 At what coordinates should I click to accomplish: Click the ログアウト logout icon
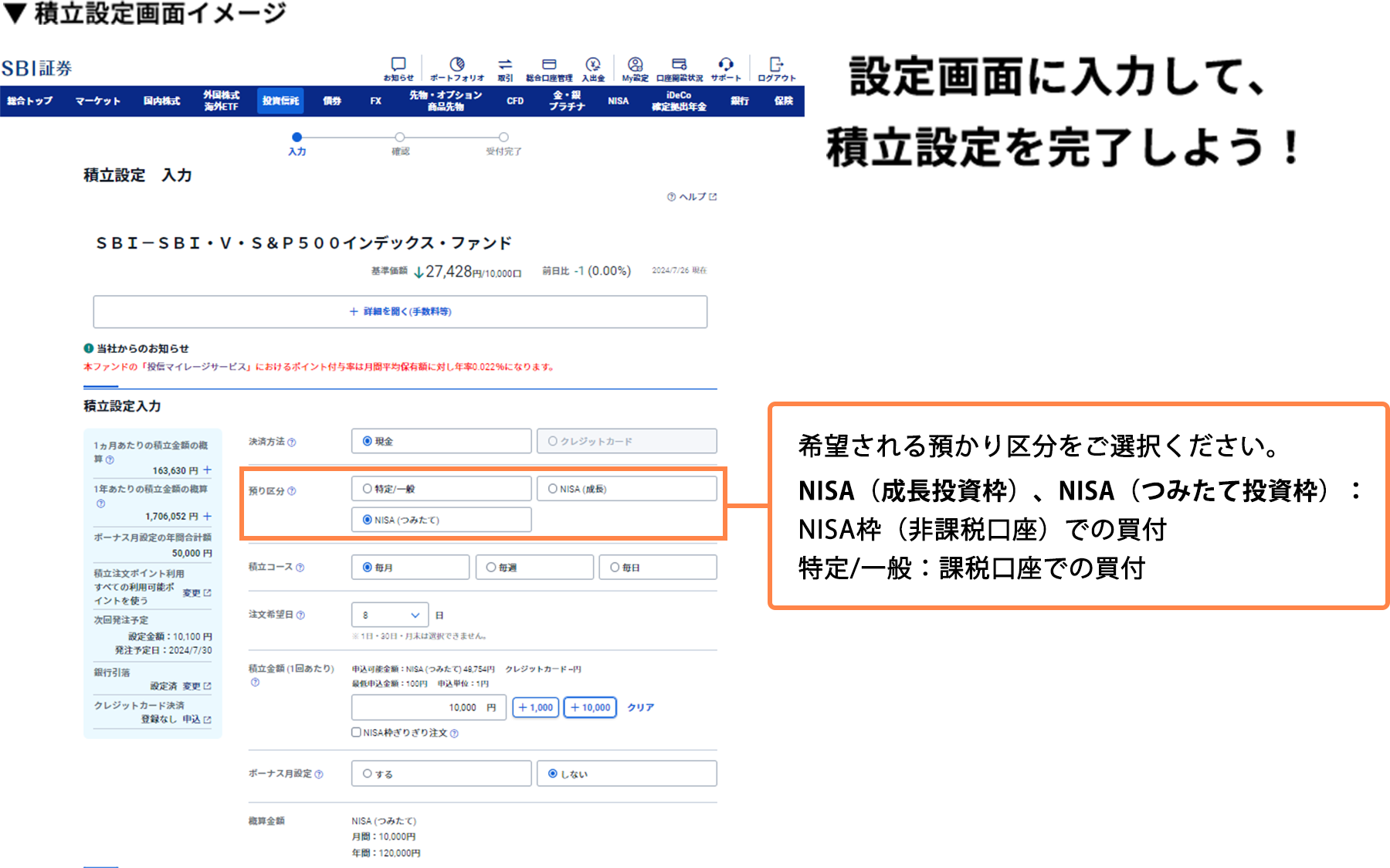click(777, 68)
